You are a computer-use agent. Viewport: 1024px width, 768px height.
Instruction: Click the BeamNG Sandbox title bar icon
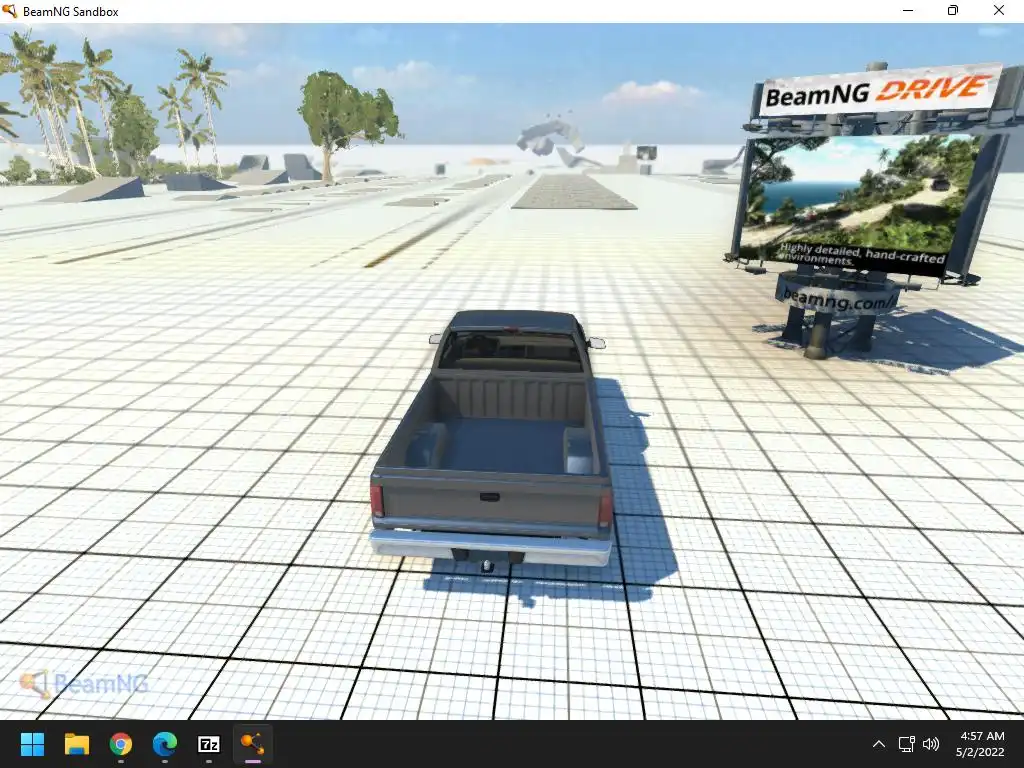[9, 11]
